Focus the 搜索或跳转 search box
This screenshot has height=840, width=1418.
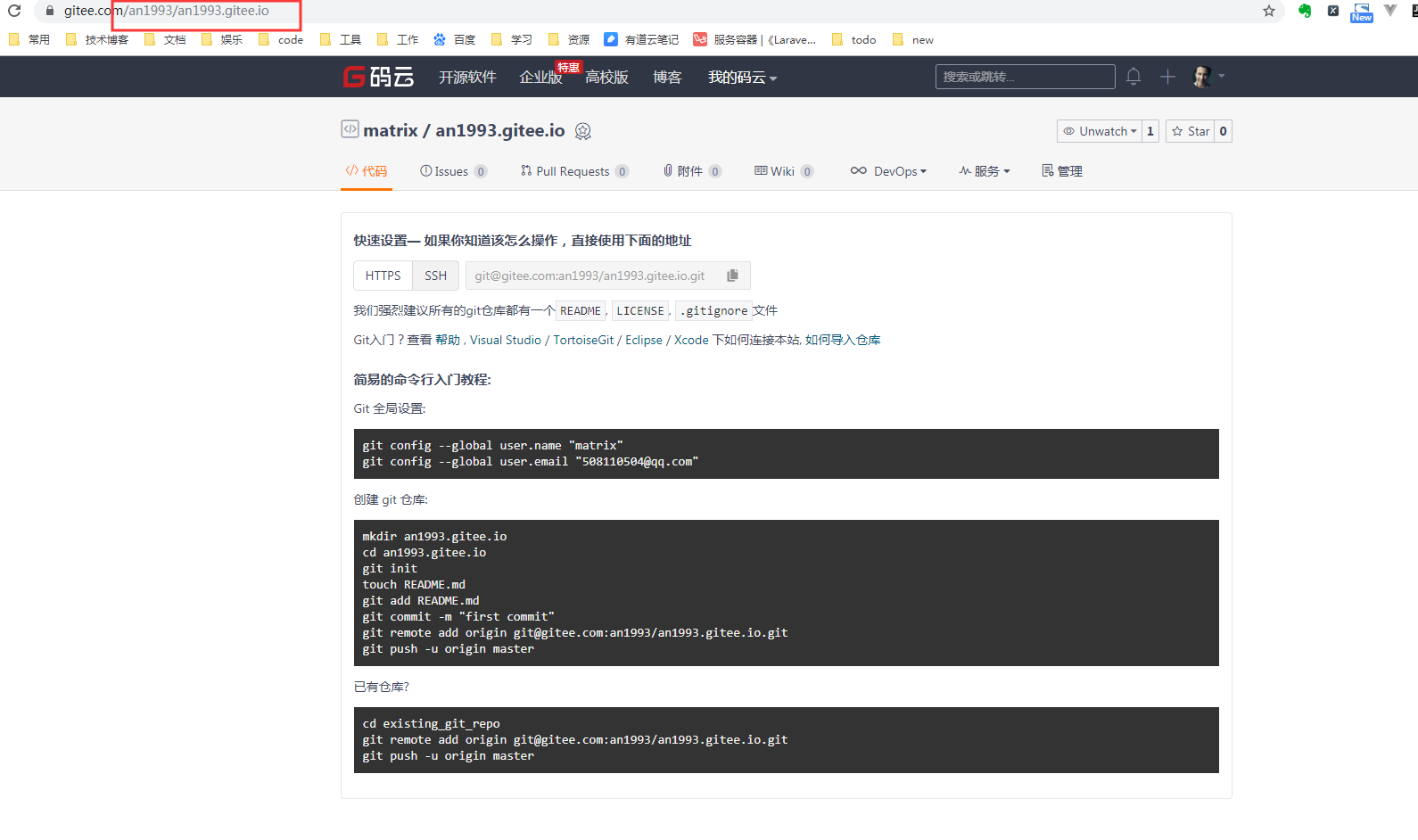click(x=1026, y=77)
